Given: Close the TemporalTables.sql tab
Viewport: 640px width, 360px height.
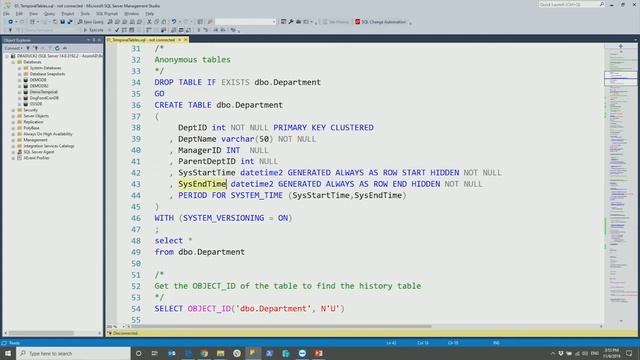Looking at the screenshot, I should tap(185, 40).
